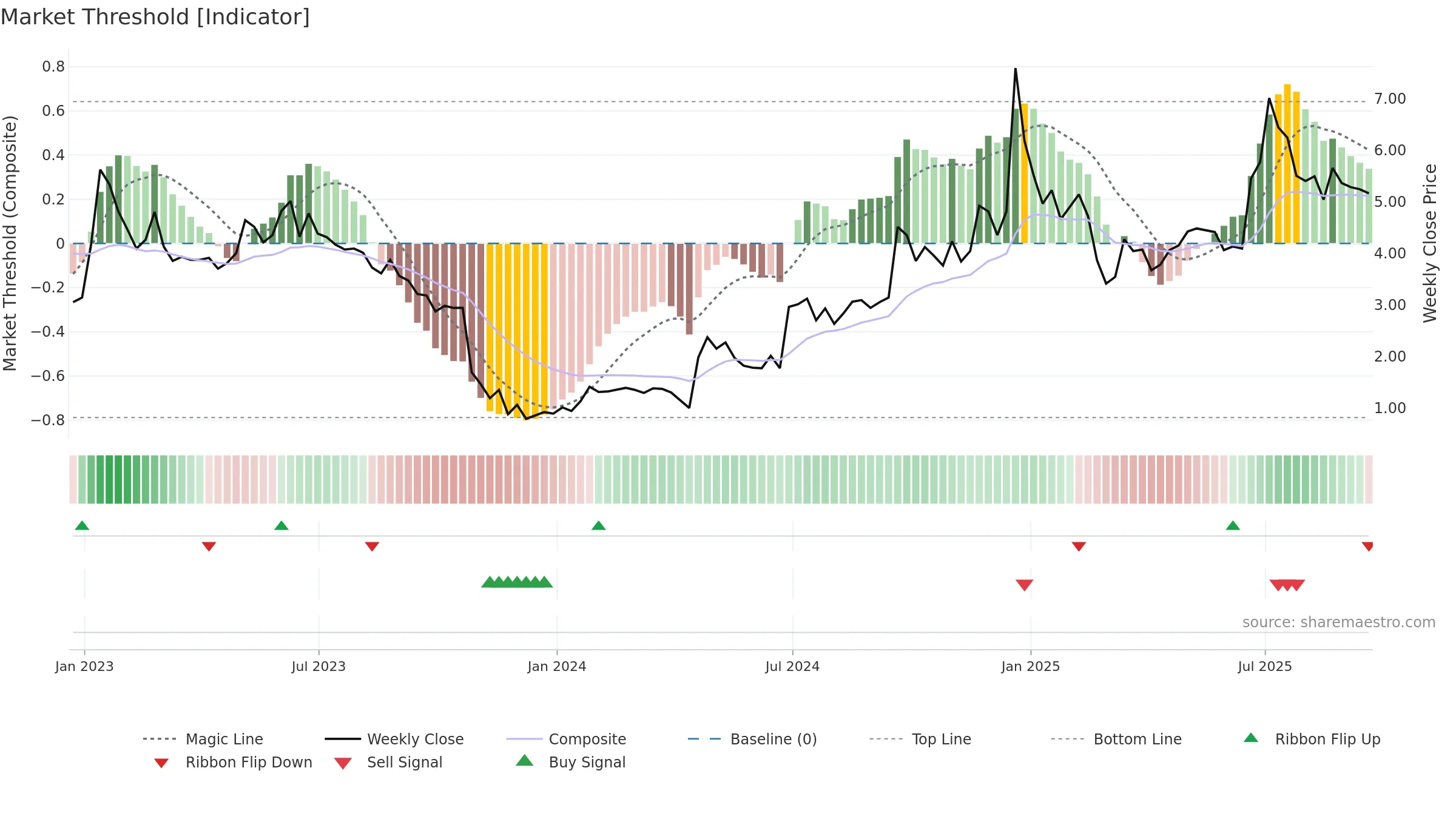
Task: Click the 3.00 price tick on right axis
Action: tap(1390, 305)
